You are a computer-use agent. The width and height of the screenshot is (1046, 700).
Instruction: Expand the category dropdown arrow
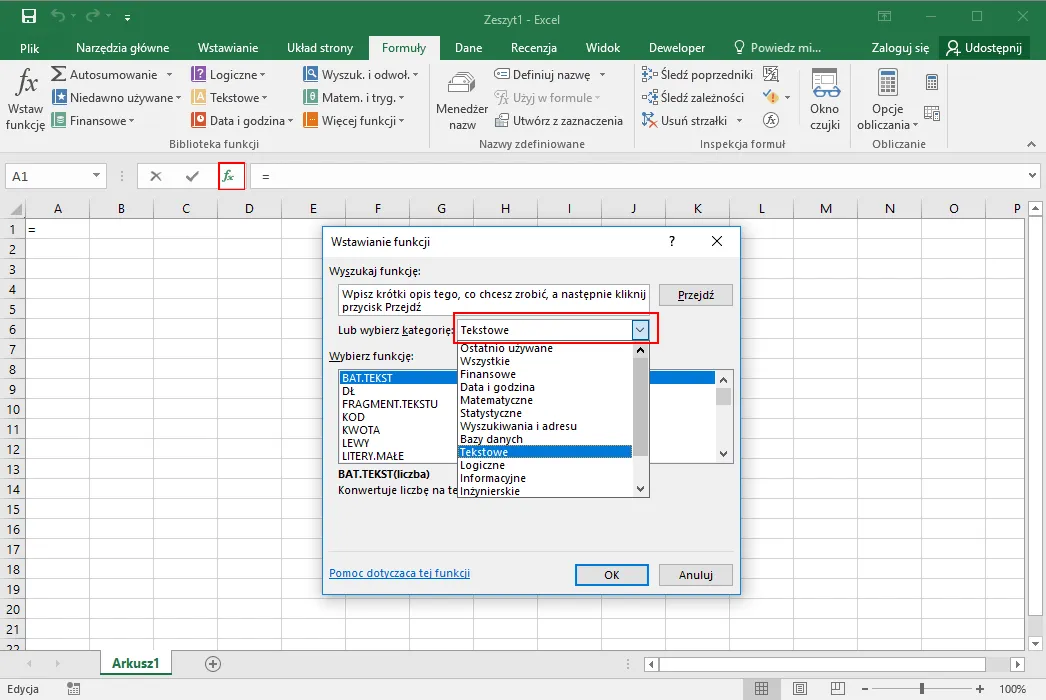click(x=640, y=330)
